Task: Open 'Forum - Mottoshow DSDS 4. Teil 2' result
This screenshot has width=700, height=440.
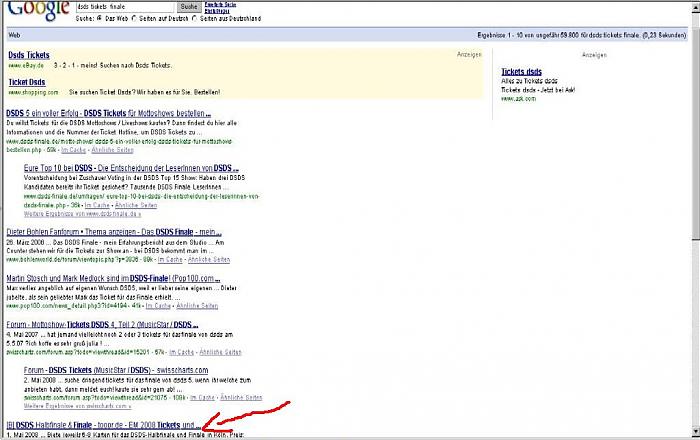Action: 102,324
